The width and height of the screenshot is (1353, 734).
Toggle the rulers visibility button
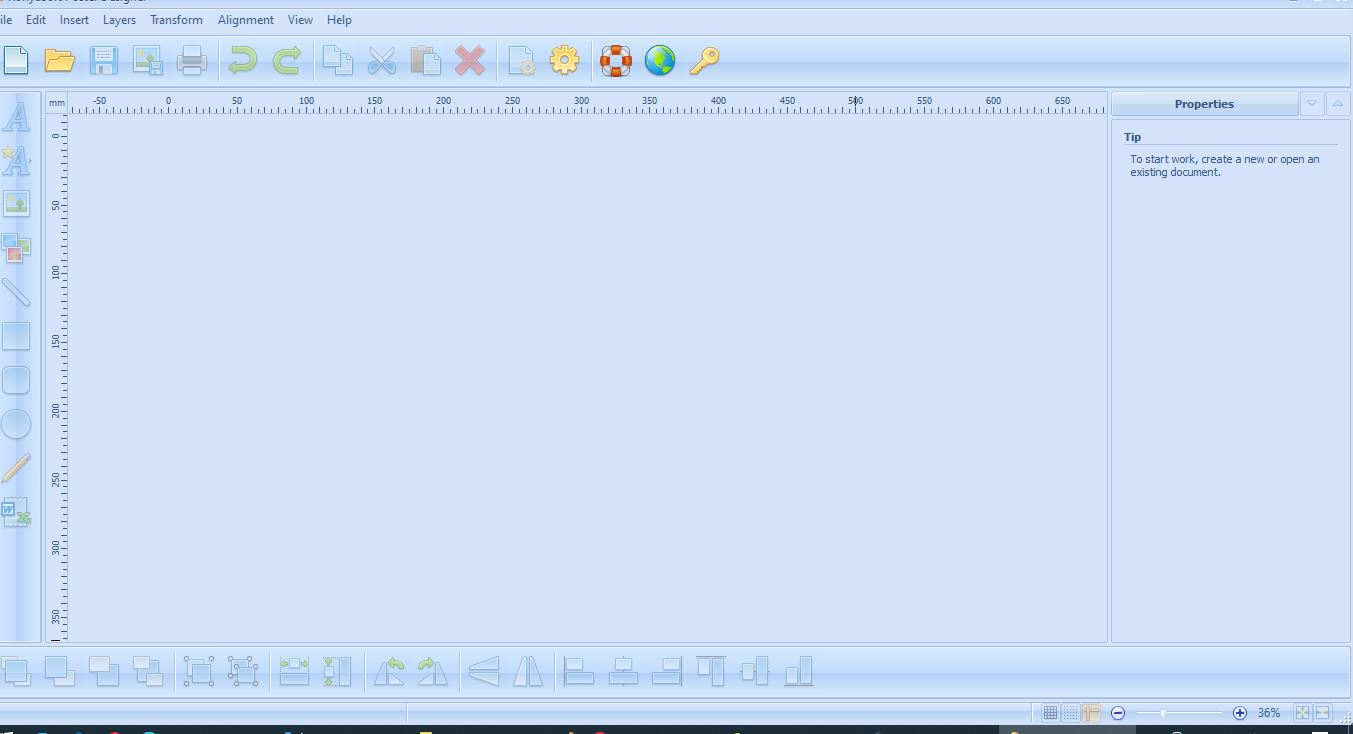[1091, 713]
